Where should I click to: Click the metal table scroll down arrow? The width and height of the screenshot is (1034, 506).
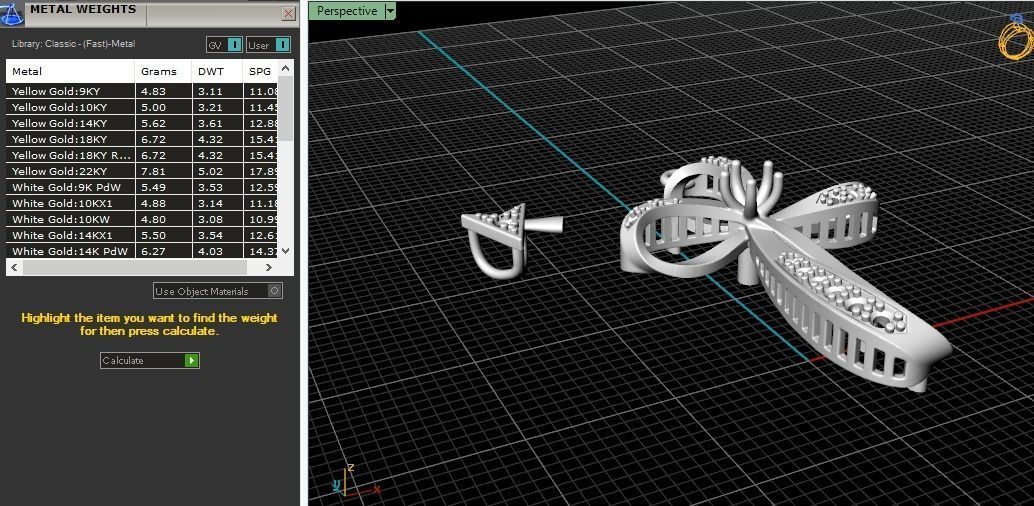pos(286,251)
